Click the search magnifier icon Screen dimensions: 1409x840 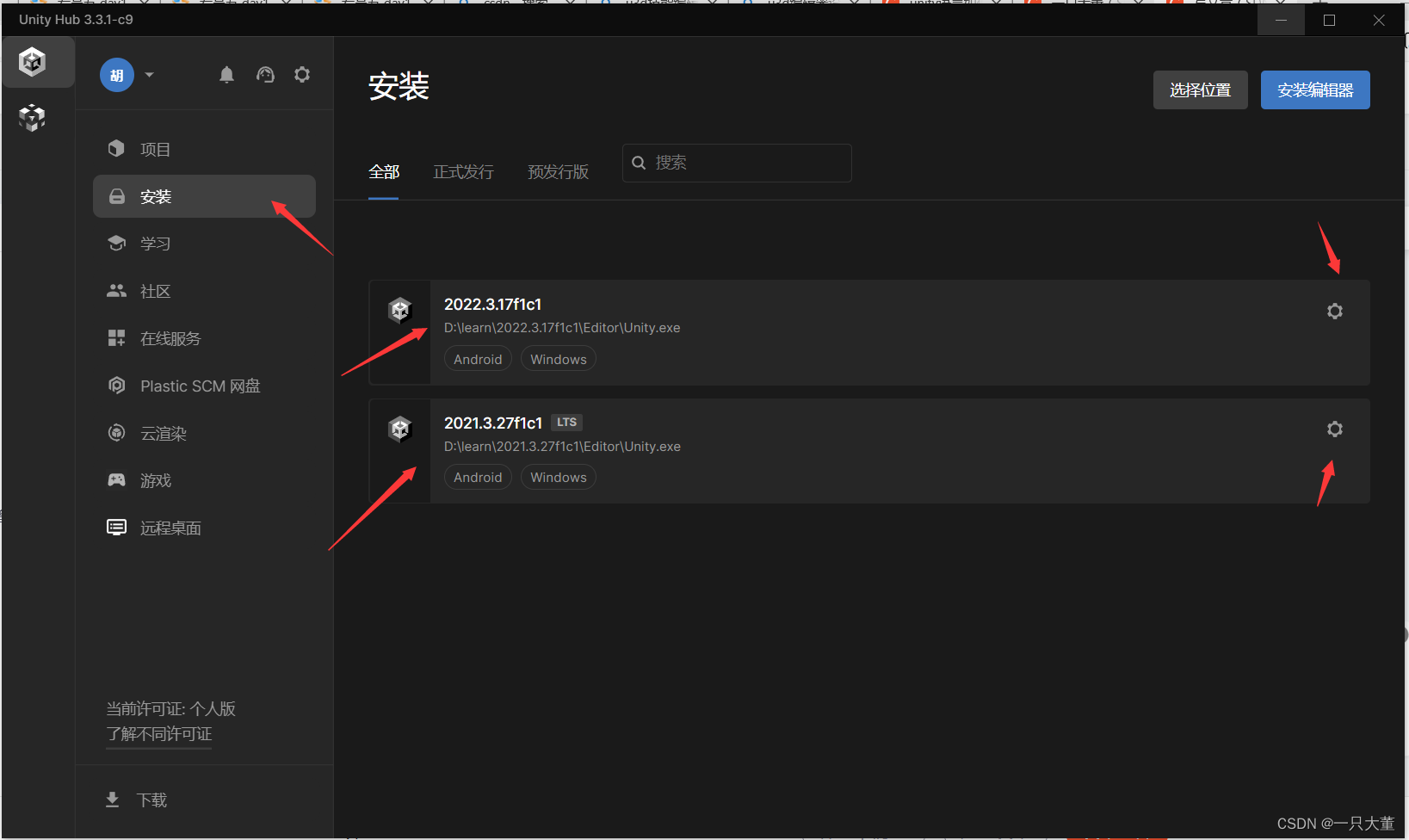(639, 163)
